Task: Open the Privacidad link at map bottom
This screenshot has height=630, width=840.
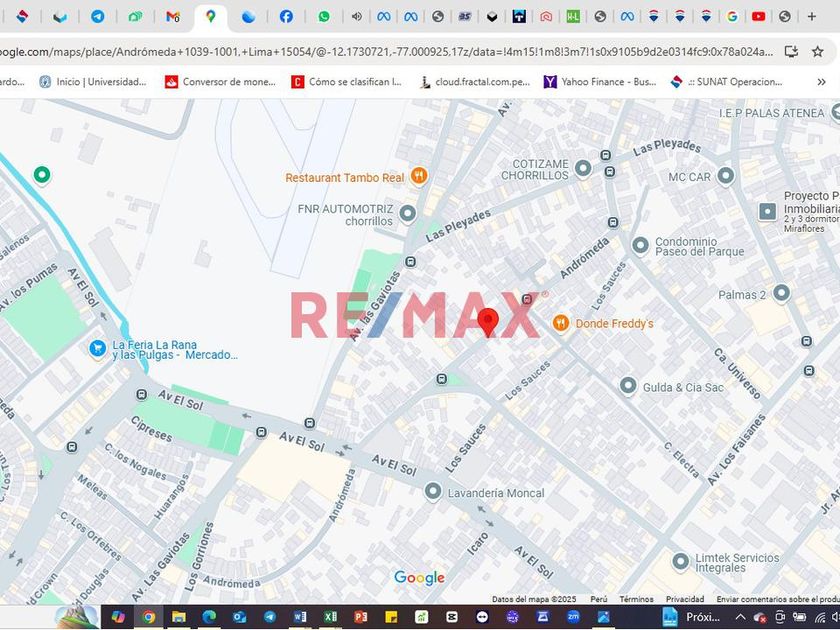Action: pos(685,599)
